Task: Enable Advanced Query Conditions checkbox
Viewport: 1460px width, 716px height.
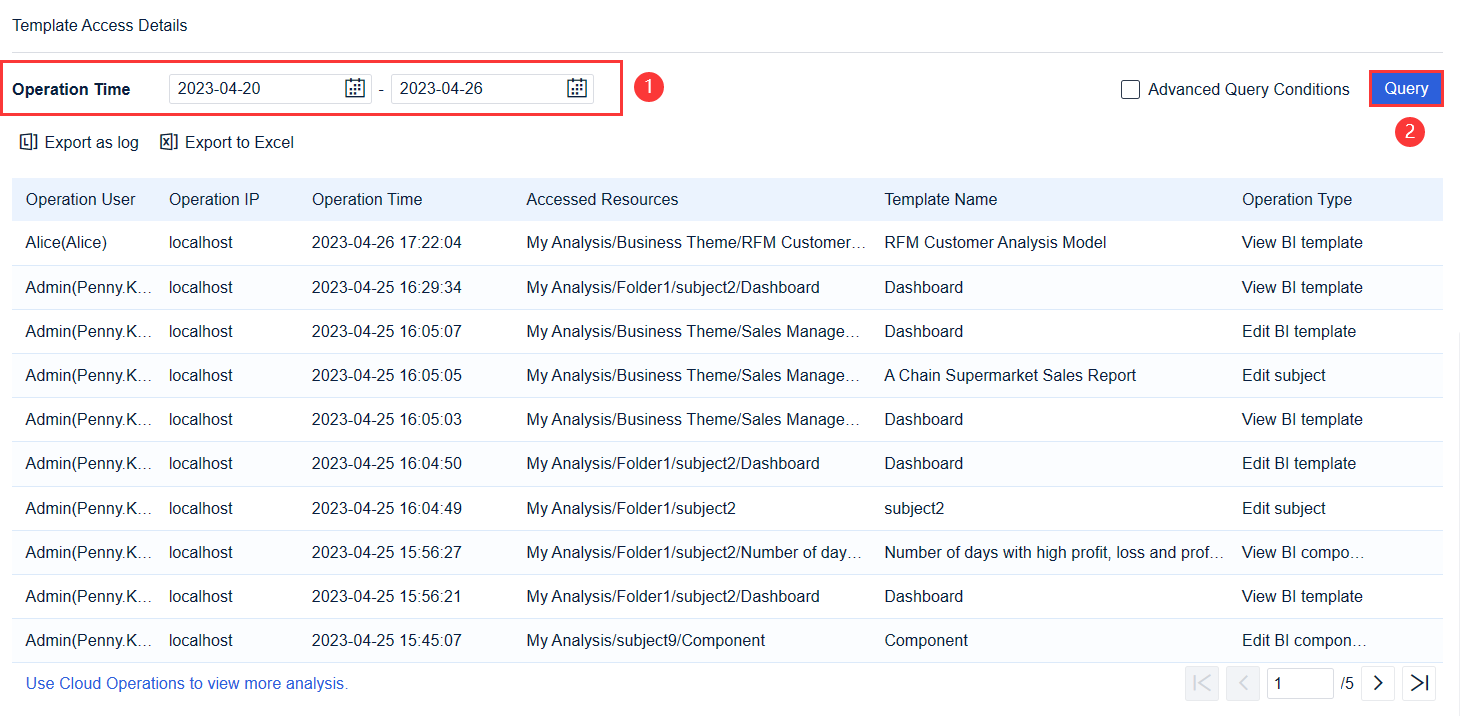Action: tap(1131, 89)
